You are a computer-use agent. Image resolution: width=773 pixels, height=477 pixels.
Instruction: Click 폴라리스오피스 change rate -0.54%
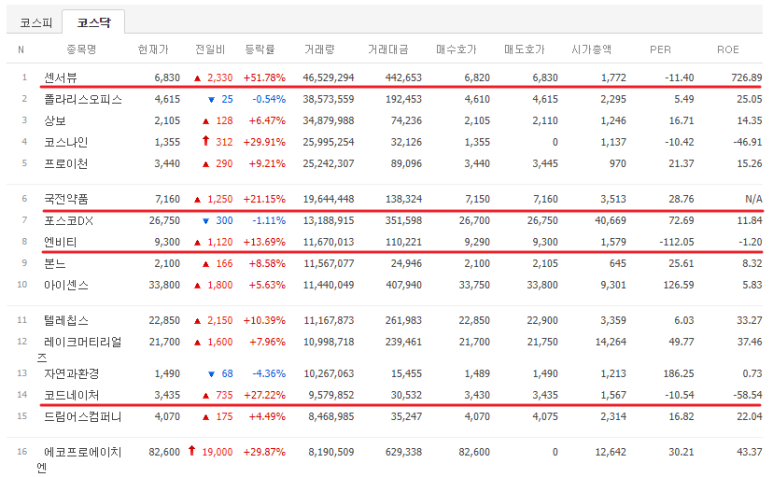tap(269, 99)
